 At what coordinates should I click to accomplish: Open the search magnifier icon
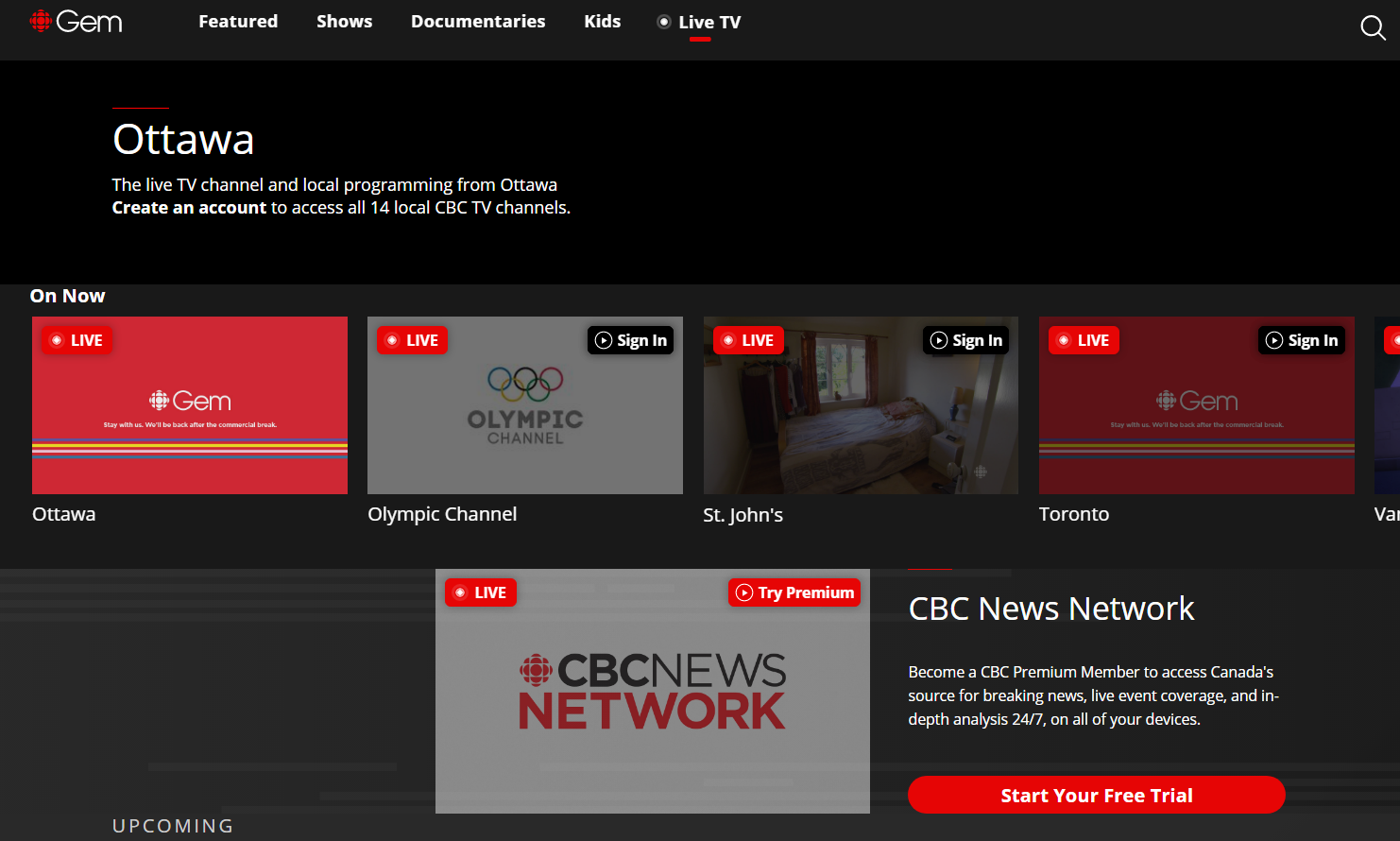click(1373, 27)
